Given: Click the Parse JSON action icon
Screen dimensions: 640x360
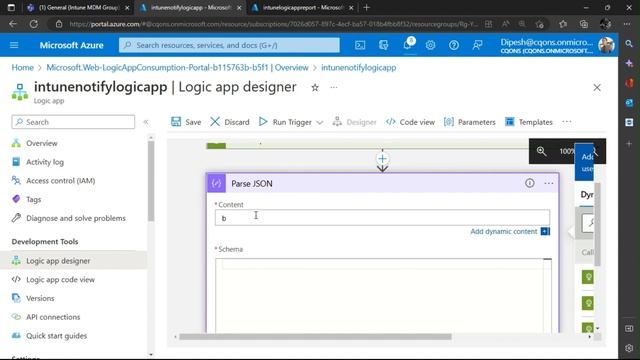Looking at the screenshot, I should point(216,183).
